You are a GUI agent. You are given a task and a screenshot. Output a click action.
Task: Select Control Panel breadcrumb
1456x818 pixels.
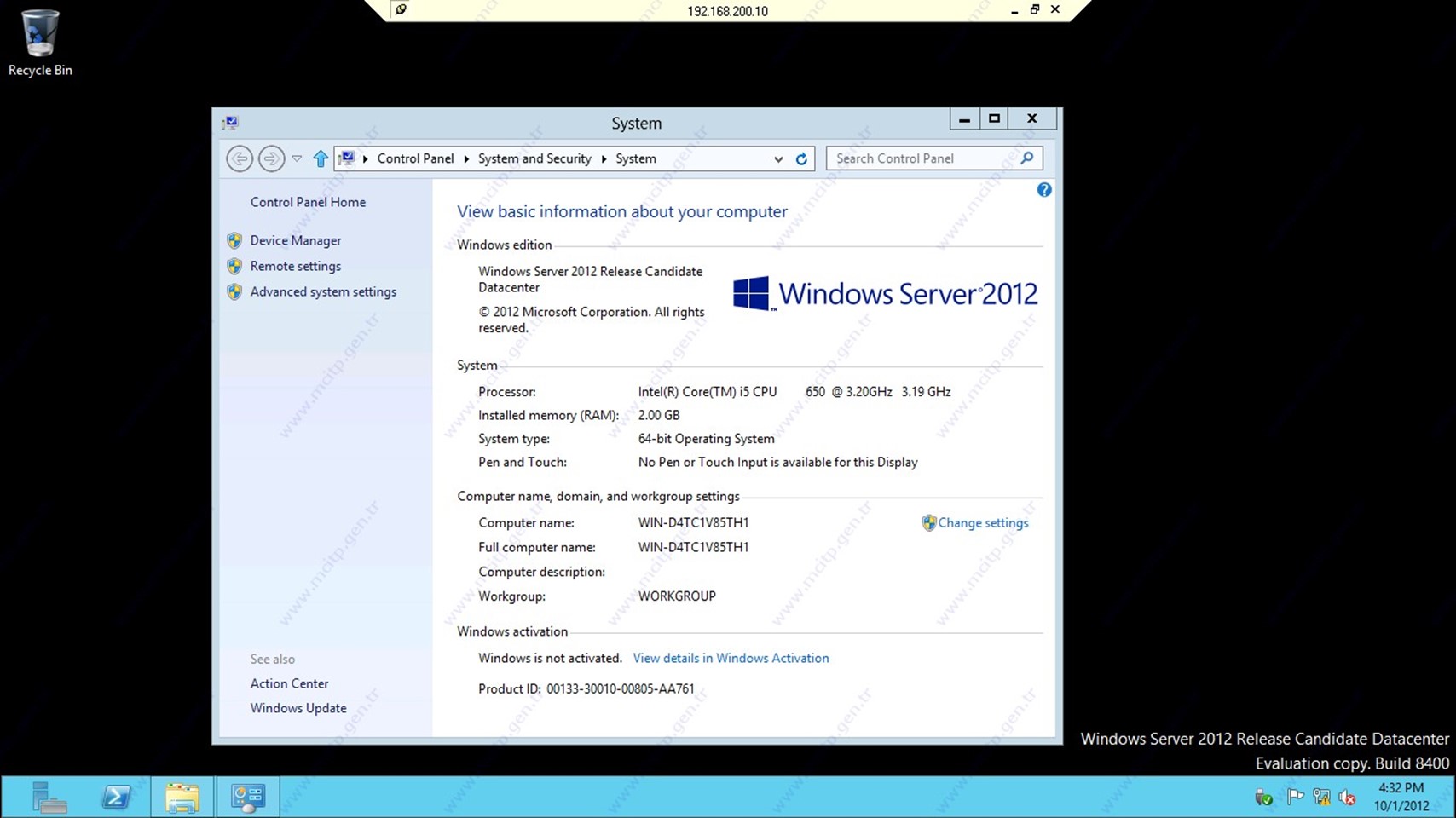click(415, 158)
